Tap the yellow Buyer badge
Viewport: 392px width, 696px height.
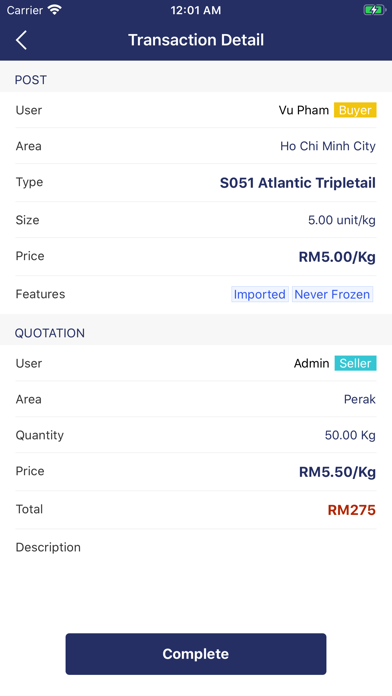pyautogui.click(x=355, y=110)
